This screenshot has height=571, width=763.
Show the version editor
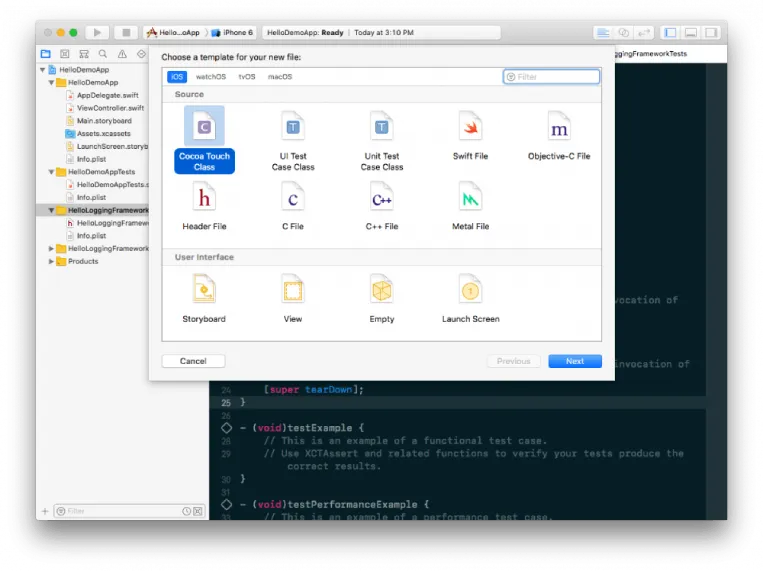click(x=644, y=33)
